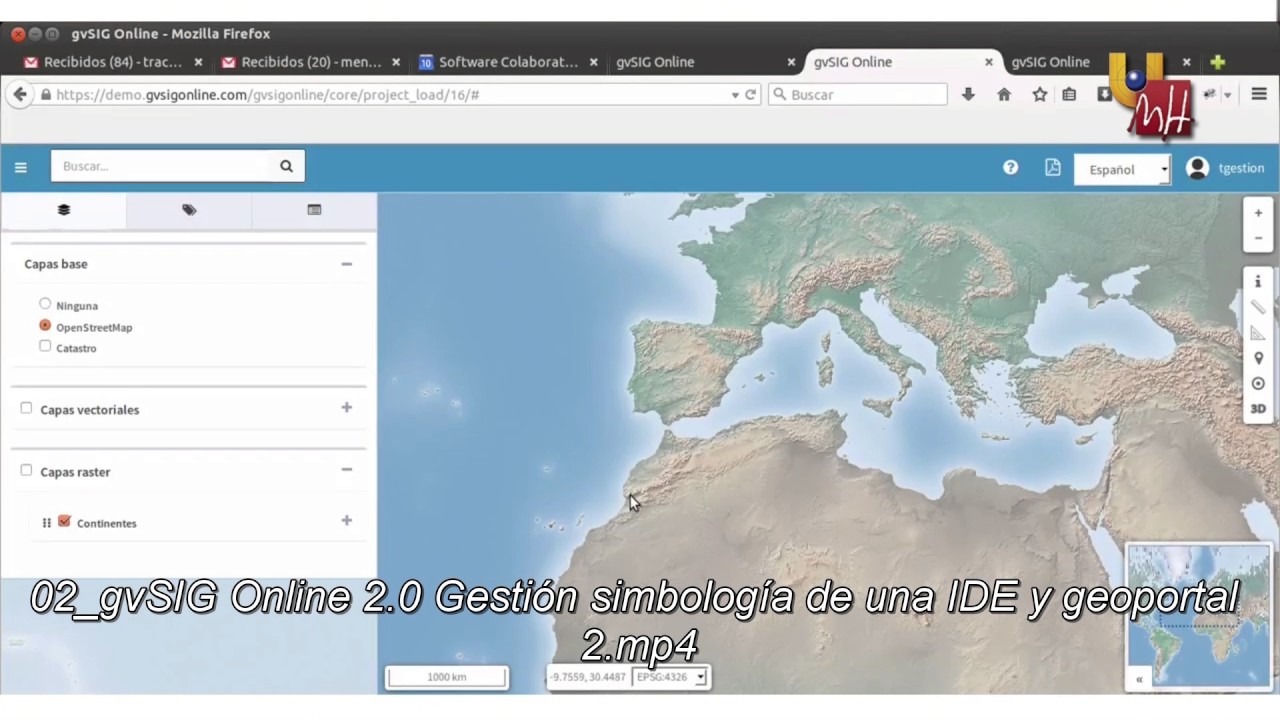This screenshot has height=720, width=1280.
Task: Toggle Capas vectoriales group checkbox
Action: 26,408
